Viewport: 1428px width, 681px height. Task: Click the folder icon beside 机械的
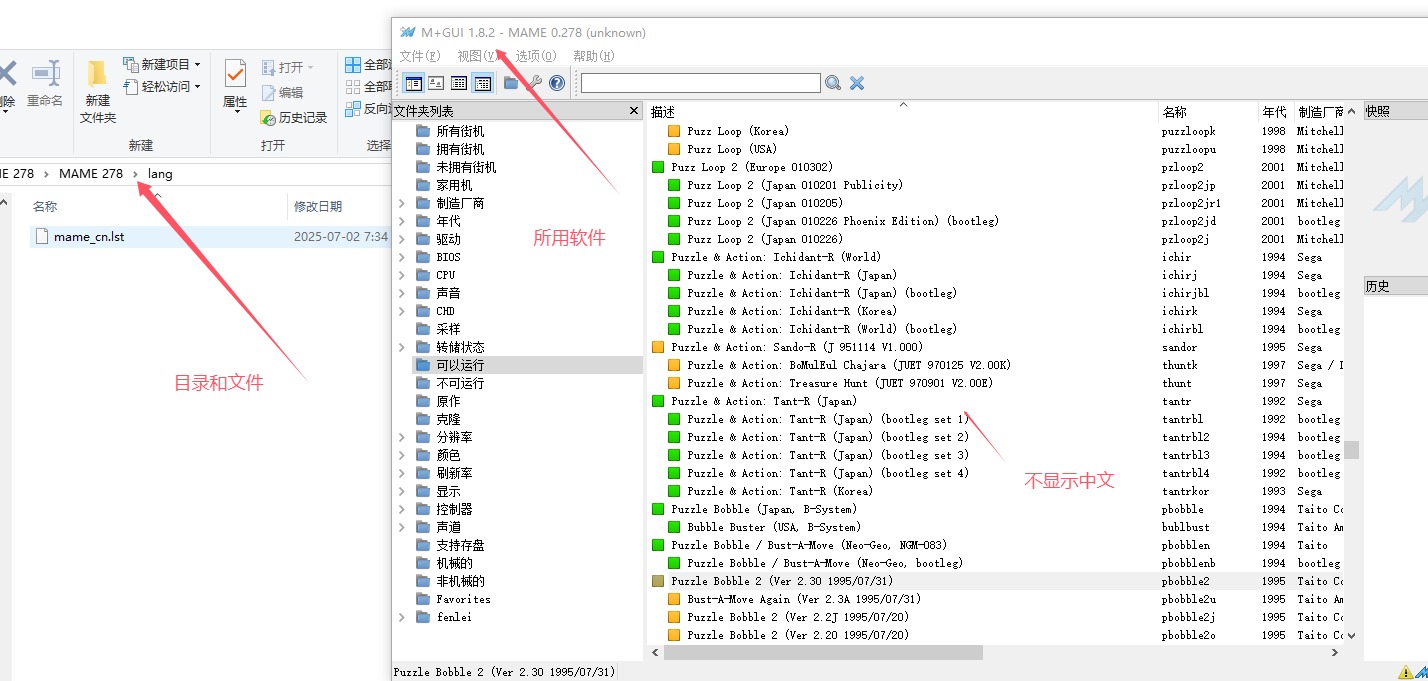[423, 563]
